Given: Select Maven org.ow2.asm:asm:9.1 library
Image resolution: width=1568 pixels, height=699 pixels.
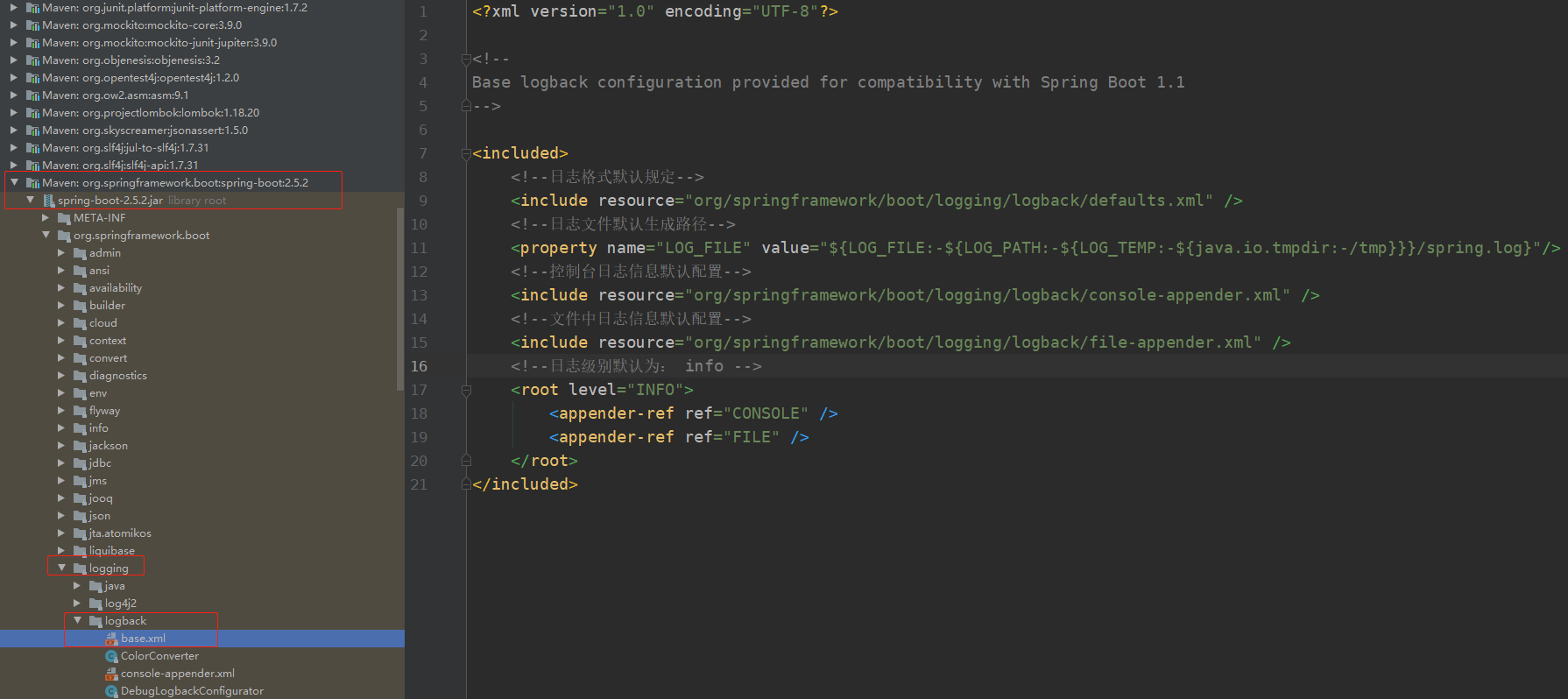Looking at the screenshot, I should point(115,95).
